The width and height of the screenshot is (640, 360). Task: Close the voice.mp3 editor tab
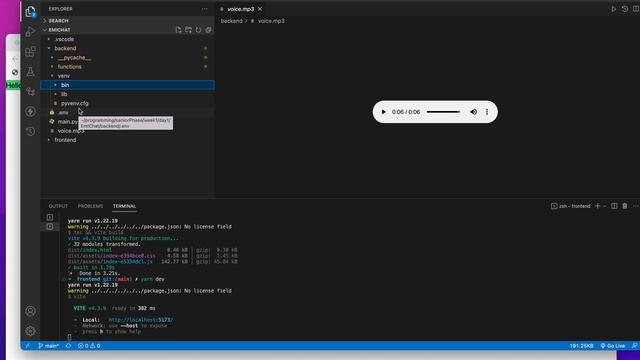click(x=260, y=9)
